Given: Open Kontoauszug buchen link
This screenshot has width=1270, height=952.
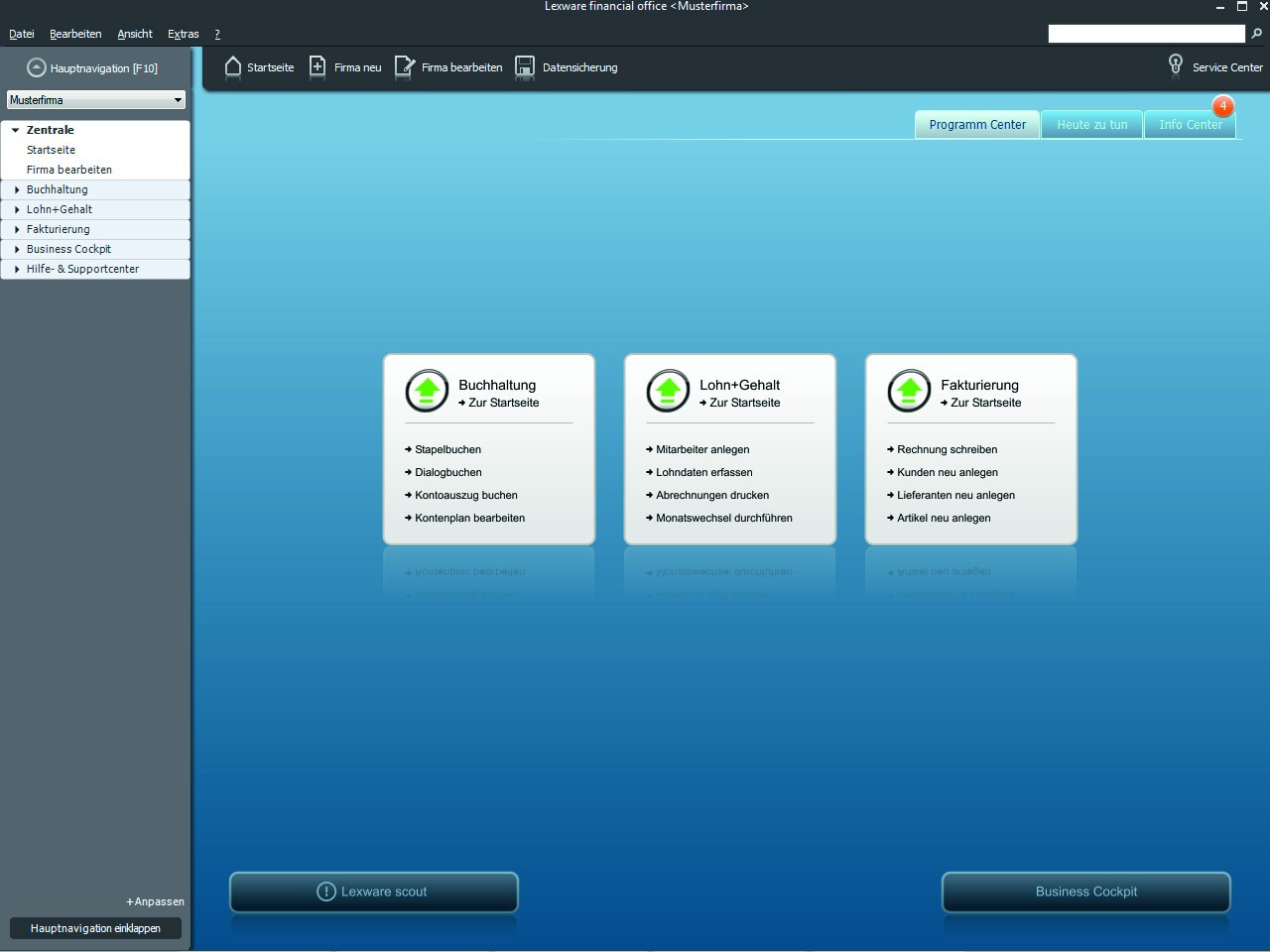Looking at the screenshot, I should pos(461,495).
